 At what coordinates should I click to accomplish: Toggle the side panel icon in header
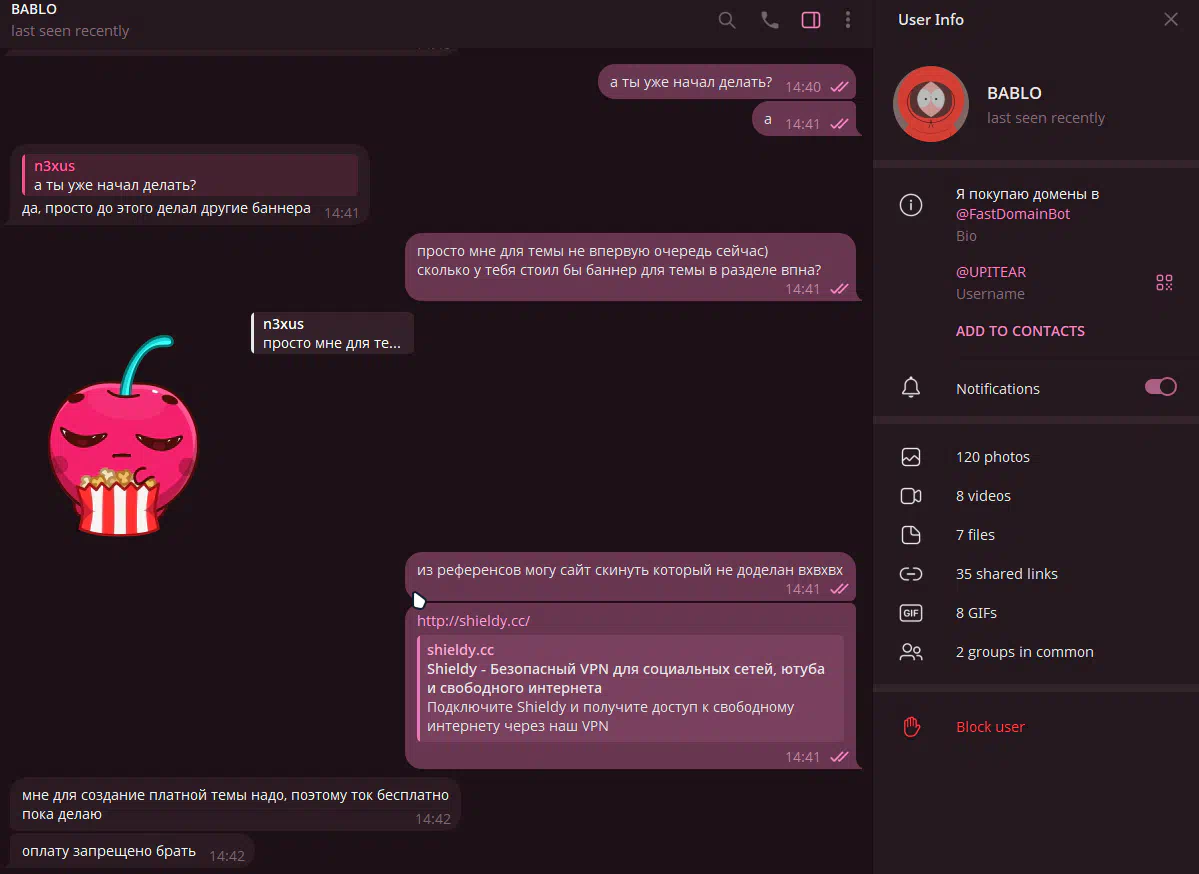pyautogui.click(x=811, y=21)
